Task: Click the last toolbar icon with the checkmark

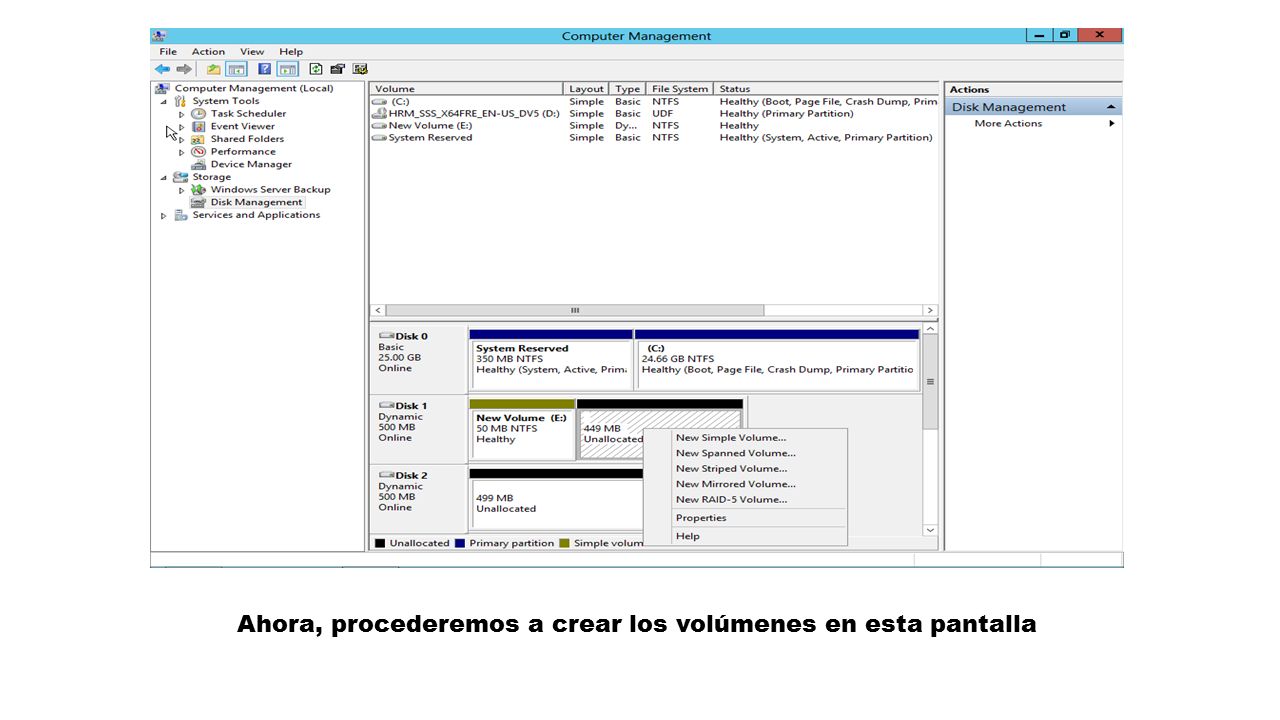Action: point(360,69)
